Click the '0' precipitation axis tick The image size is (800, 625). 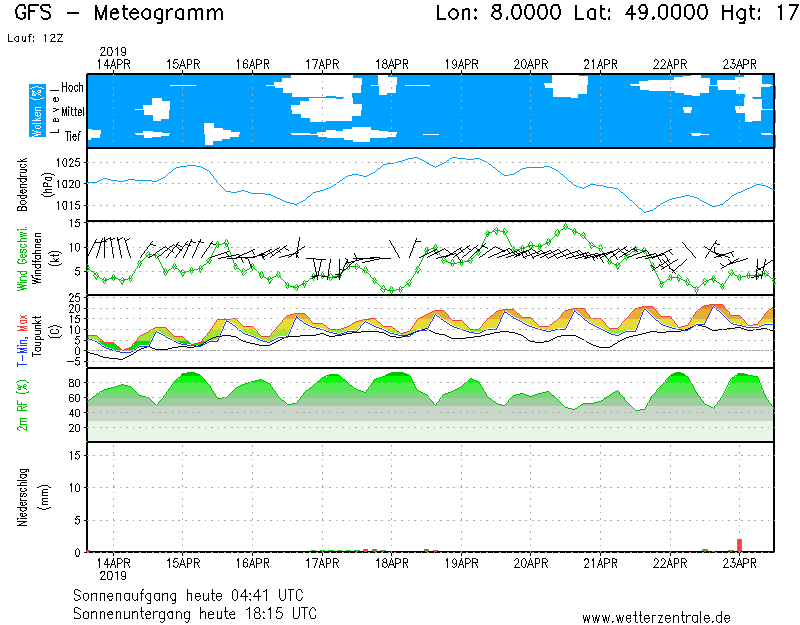point(78,553)
